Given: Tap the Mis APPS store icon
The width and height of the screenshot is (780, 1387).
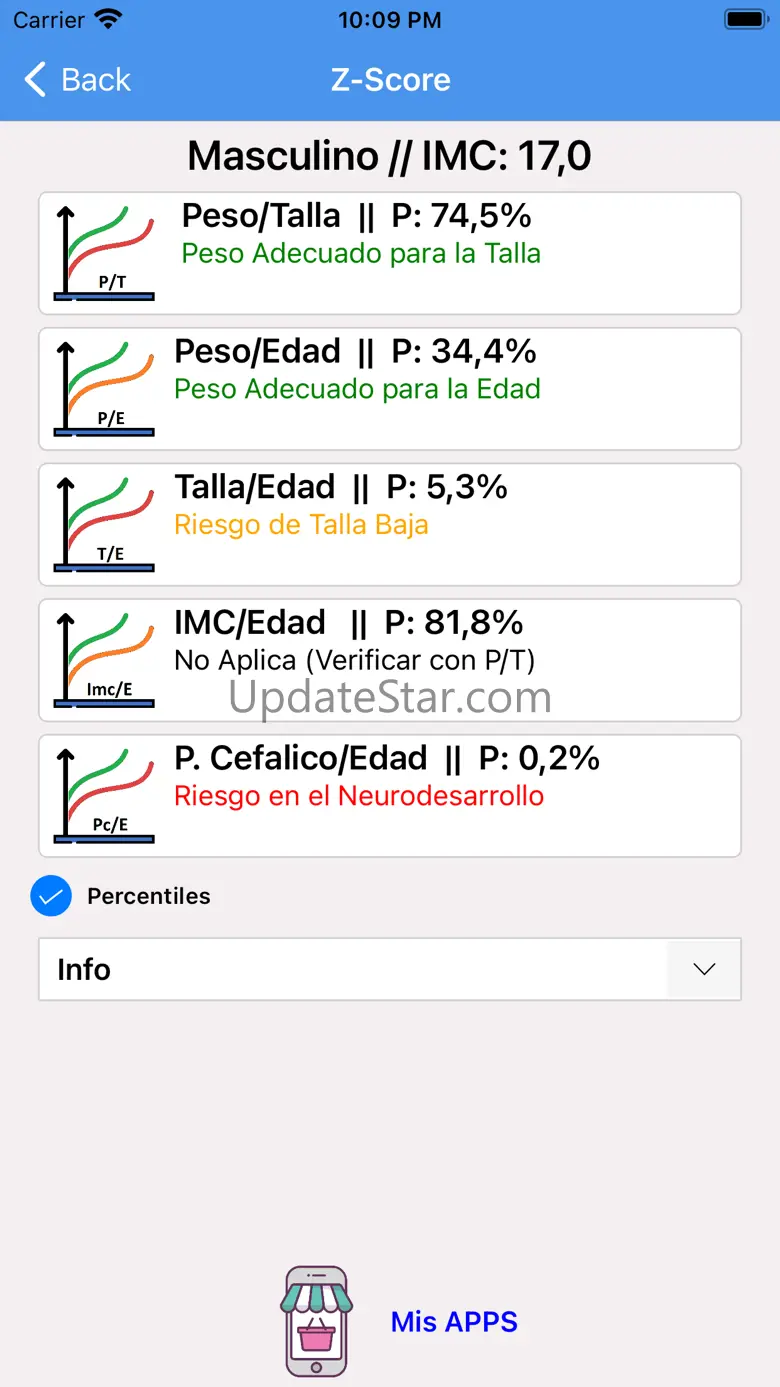Looking at the screenshot, I should tap(316, 1321).
